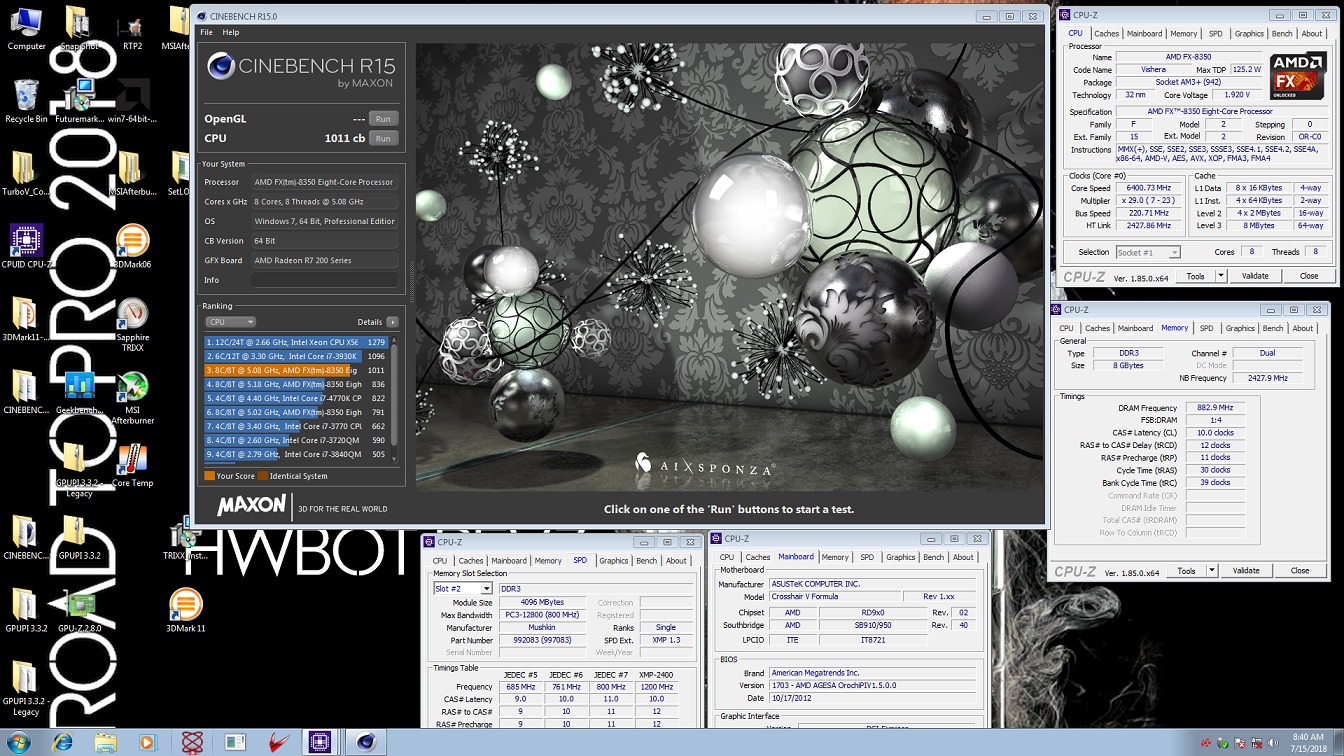Launch the MSI Afterburner desktop shortcut

coord(132,396)
